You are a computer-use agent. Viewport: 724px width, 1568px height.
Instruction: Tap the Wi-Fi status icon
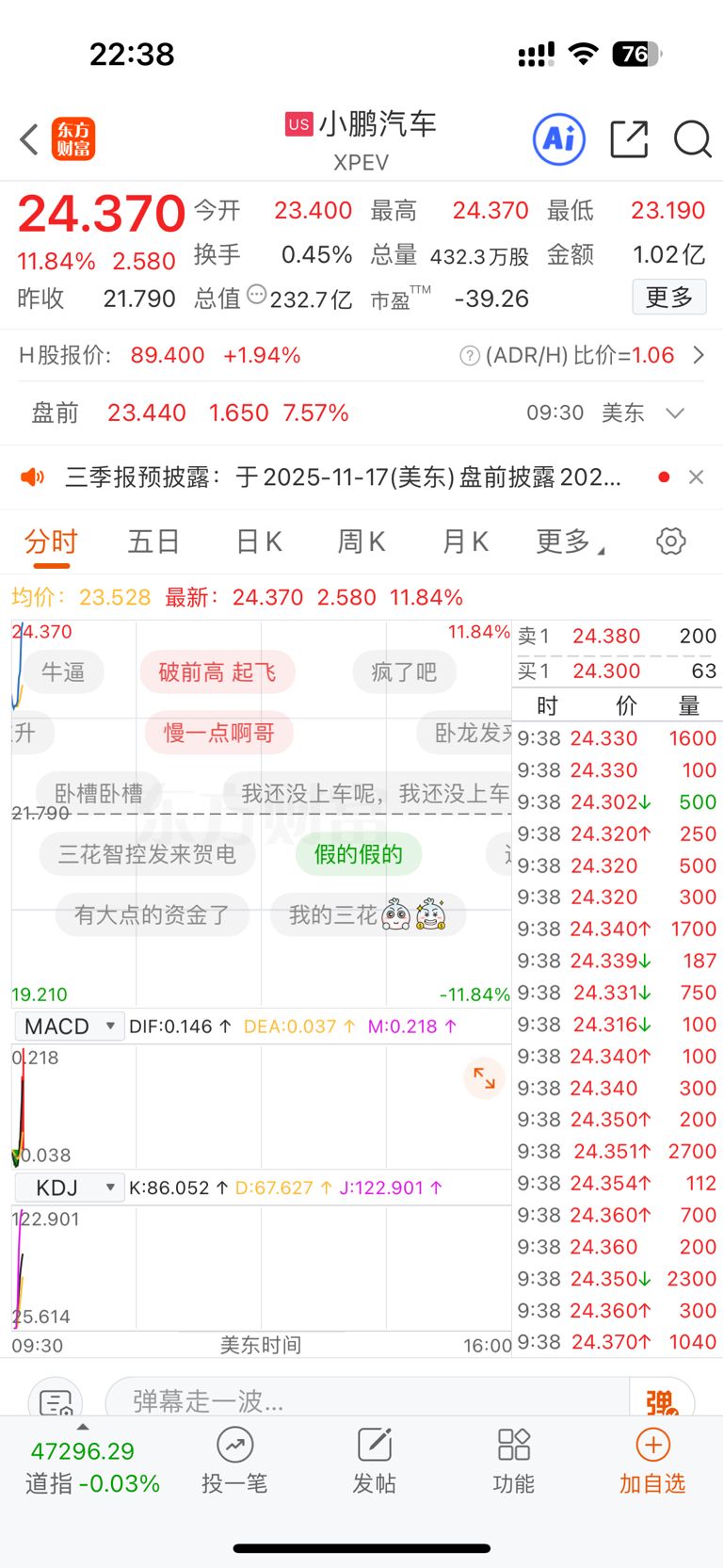584,55
